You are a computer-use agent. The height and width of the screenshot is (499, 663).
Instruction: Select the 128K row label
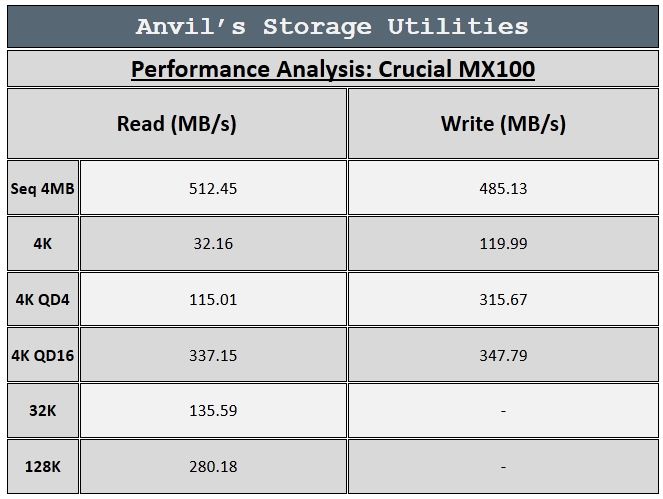(43, 466)
